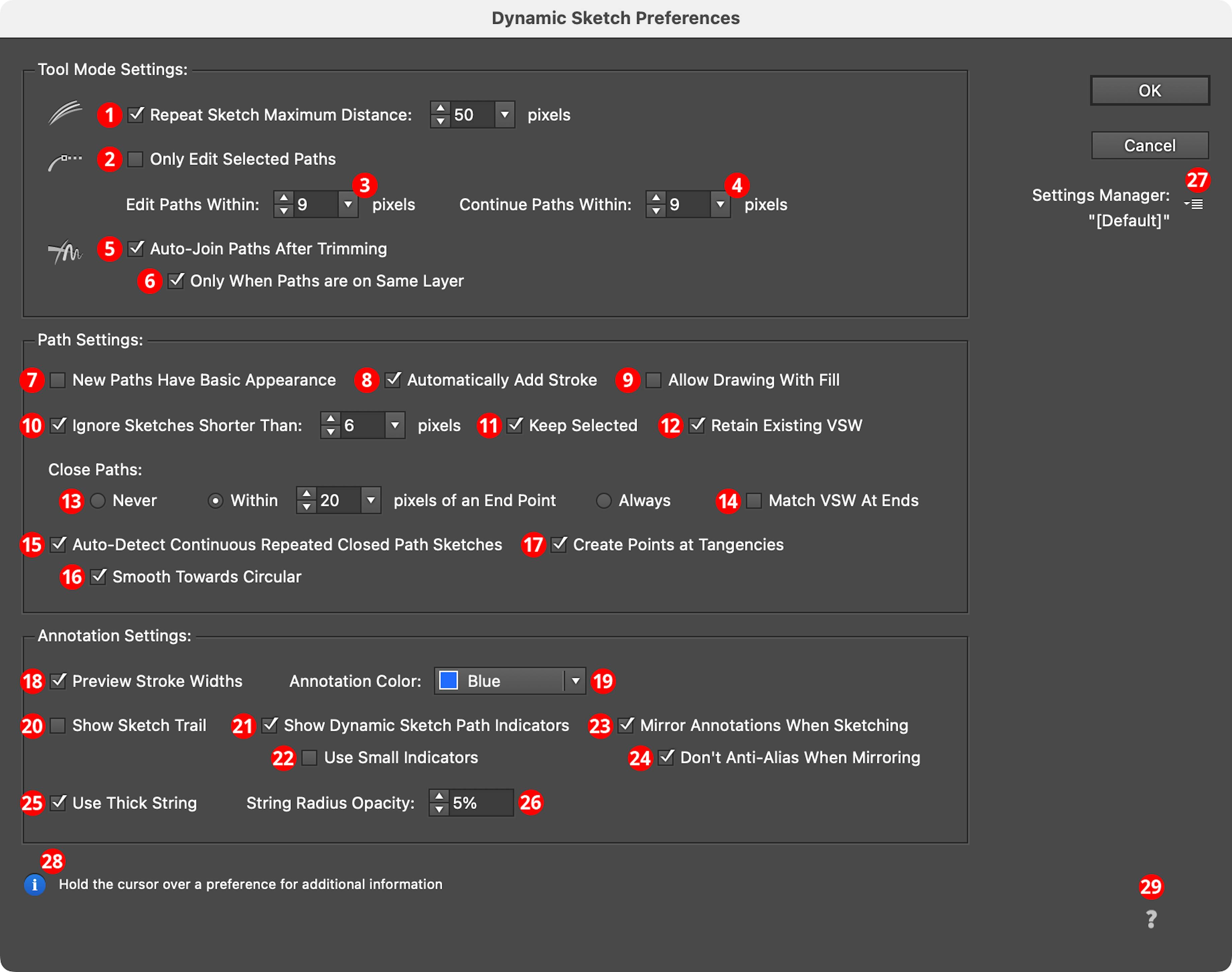Image resolution: width=1232 pixels, height=972 pixels.
Task: Click the Cancel button
Action: [1150, 145]
